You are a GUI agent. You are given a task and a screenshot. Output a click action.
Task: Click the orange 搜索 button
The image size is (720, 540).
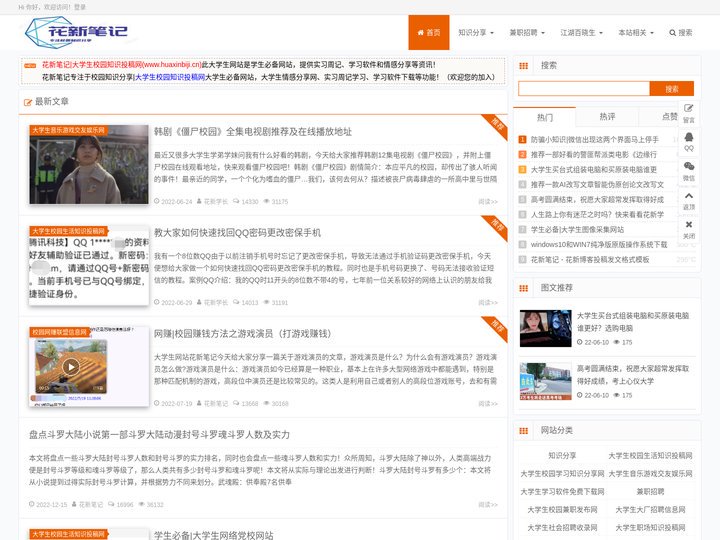tap(672, 89)
